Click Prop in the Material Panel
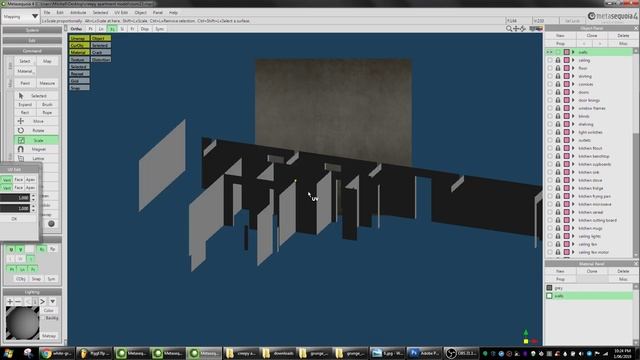Viewport: 640px width, 360px height. point(560,279)
